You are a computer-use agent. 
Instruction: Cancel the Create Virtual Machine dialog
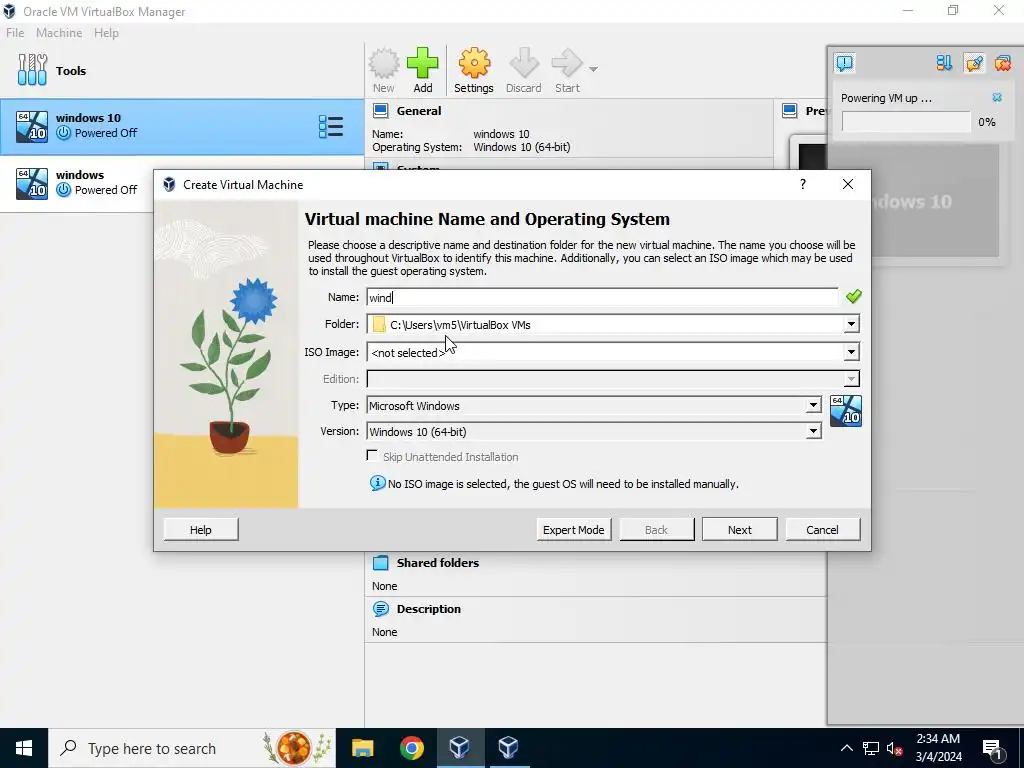pyautogui.click(x=822, y=530)
